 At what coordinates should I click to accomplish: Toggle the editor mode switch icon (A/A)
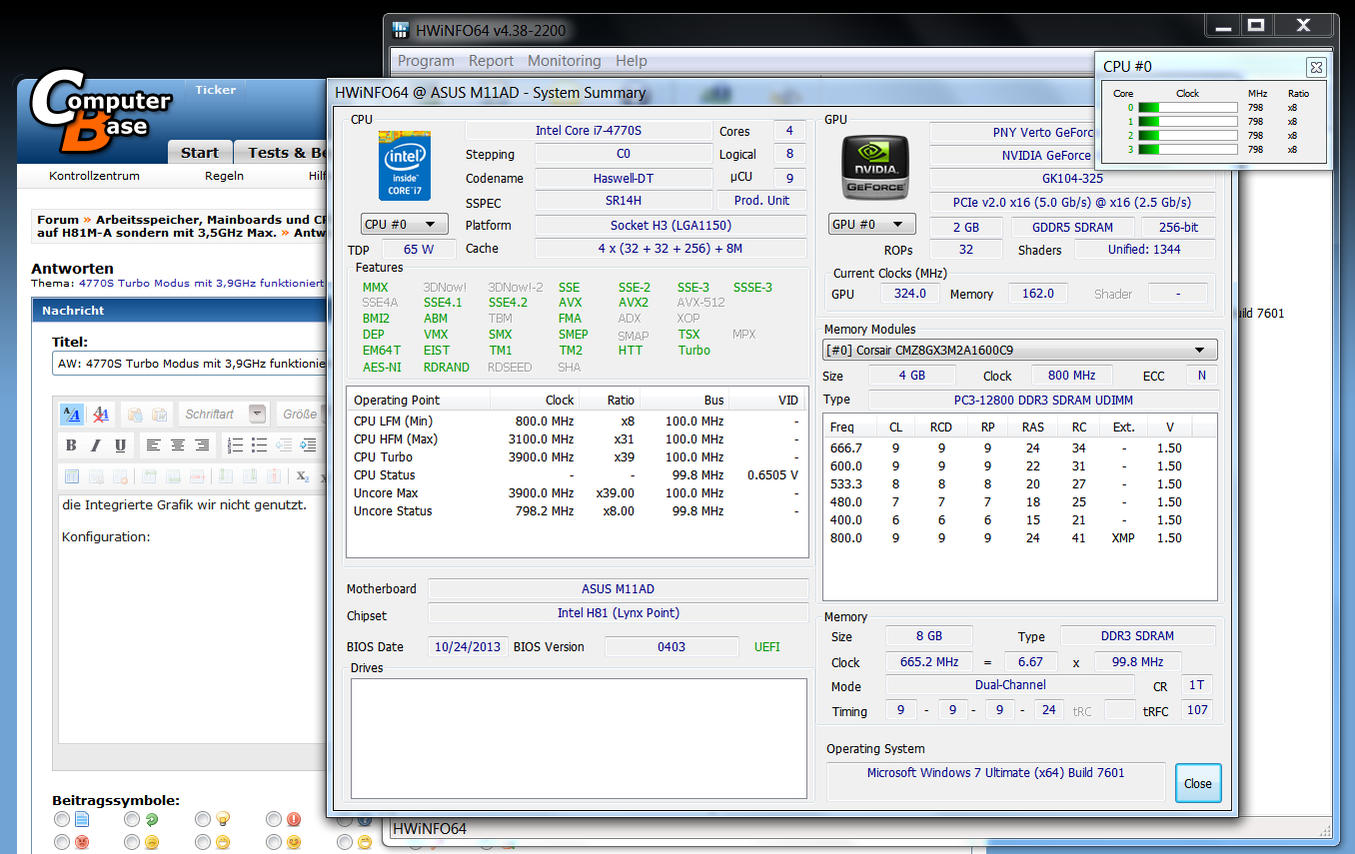click(72, 414)
